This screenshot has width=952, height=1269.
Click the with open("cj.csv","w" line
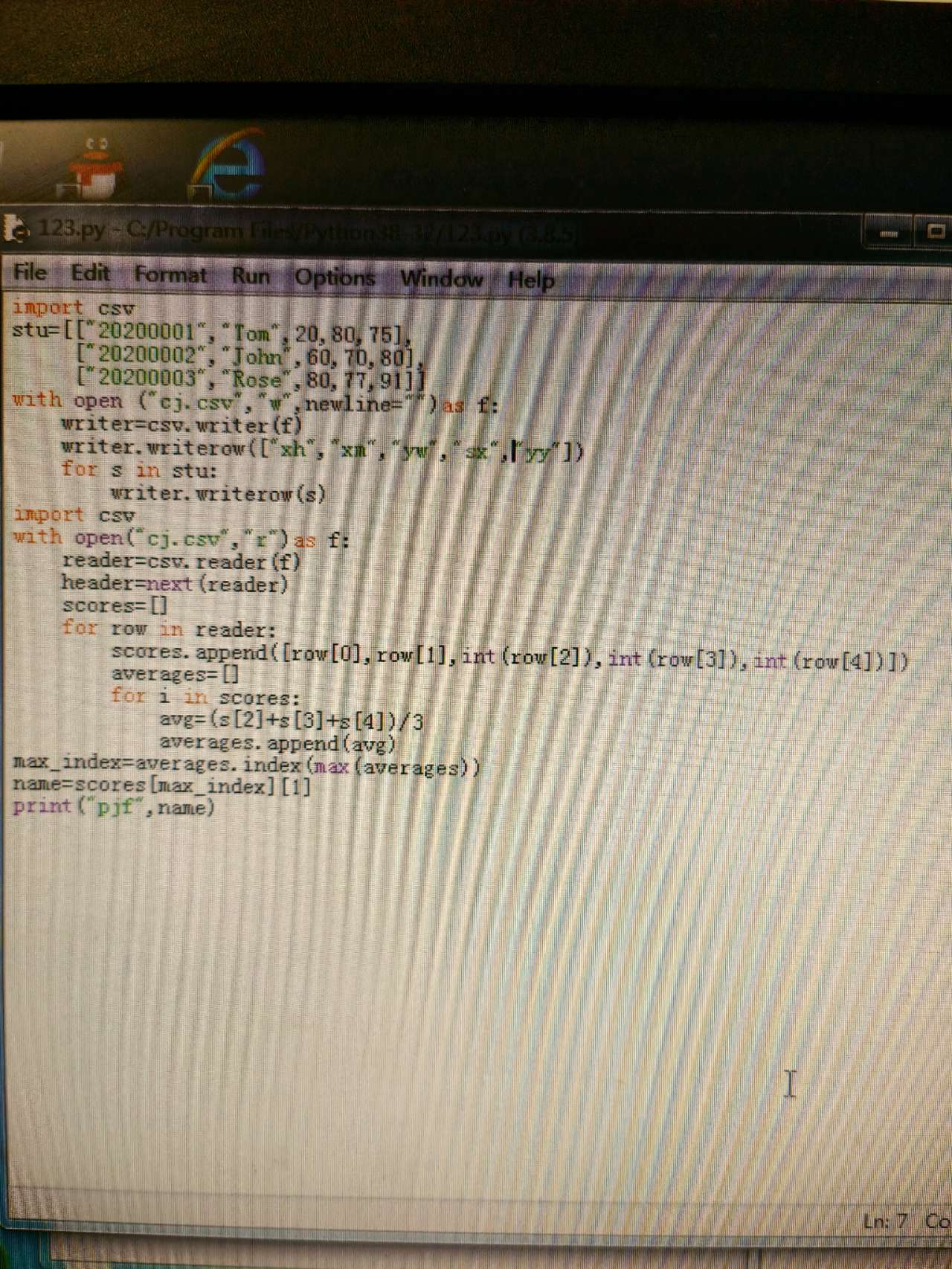(x=256, y=403)
